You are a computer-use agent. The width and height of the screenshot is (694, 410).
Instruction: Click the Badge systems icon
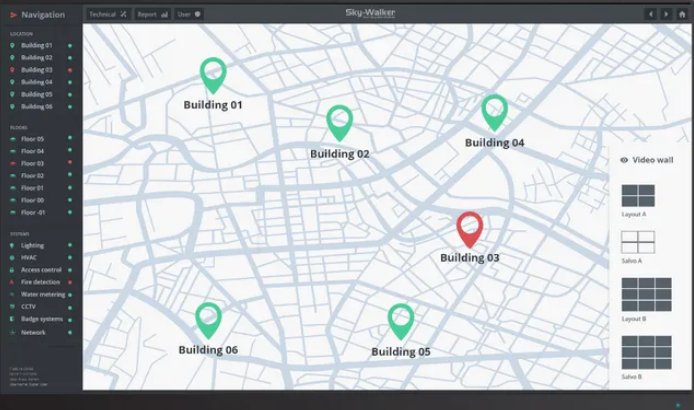coord(12,319)
